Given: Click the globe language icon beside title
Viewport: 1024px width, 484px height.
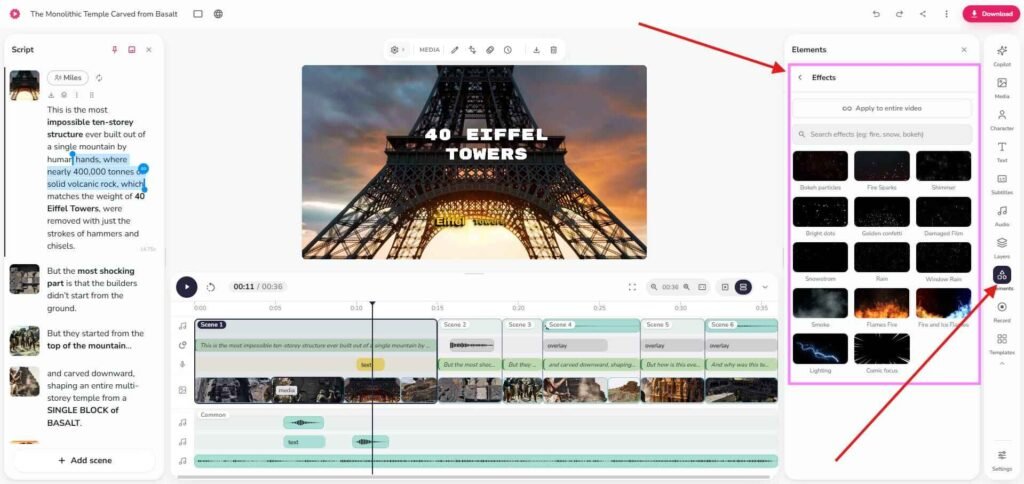Looking at the screenshot, I should [x=218, y=14].
